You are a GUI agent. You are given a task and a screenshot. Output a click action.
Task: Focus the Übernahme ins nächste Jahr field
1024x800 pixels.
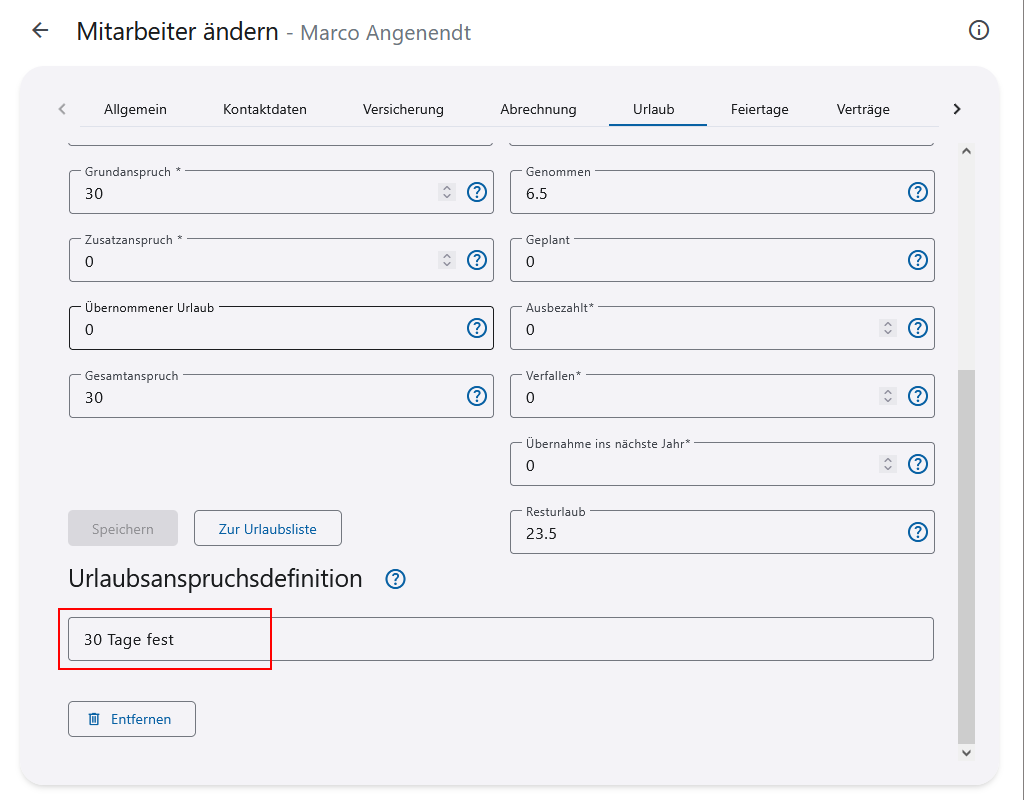point(690,466)
